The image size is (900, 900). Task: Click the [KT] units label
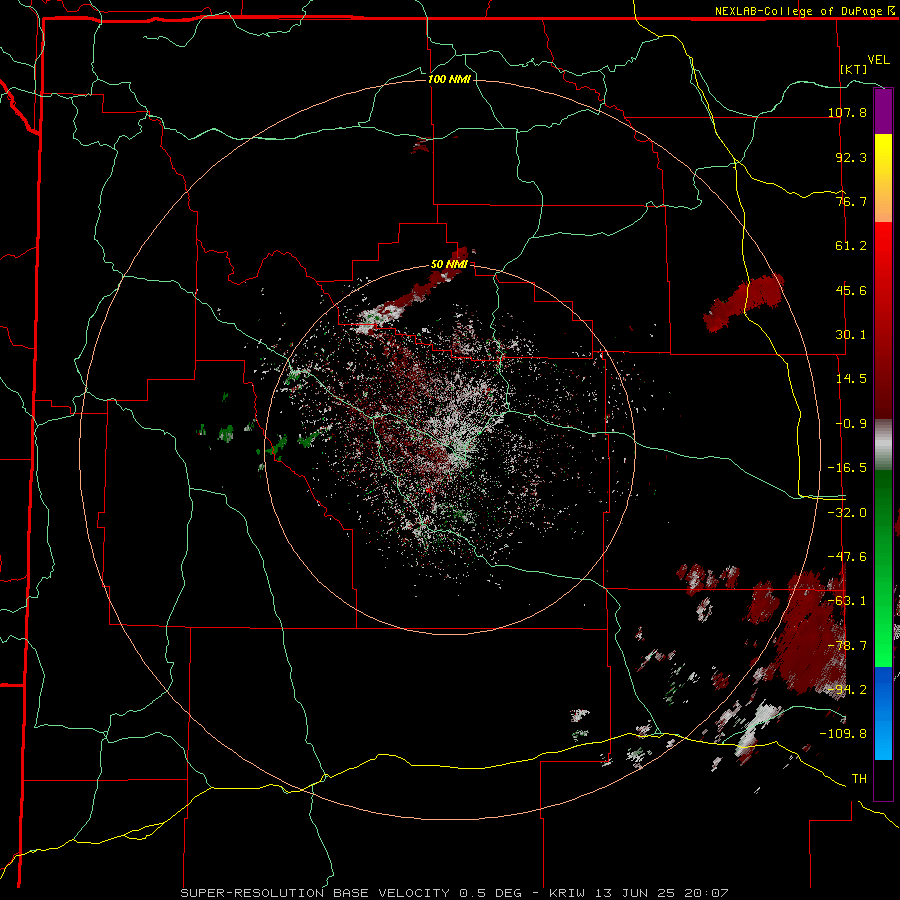point(854,69)
